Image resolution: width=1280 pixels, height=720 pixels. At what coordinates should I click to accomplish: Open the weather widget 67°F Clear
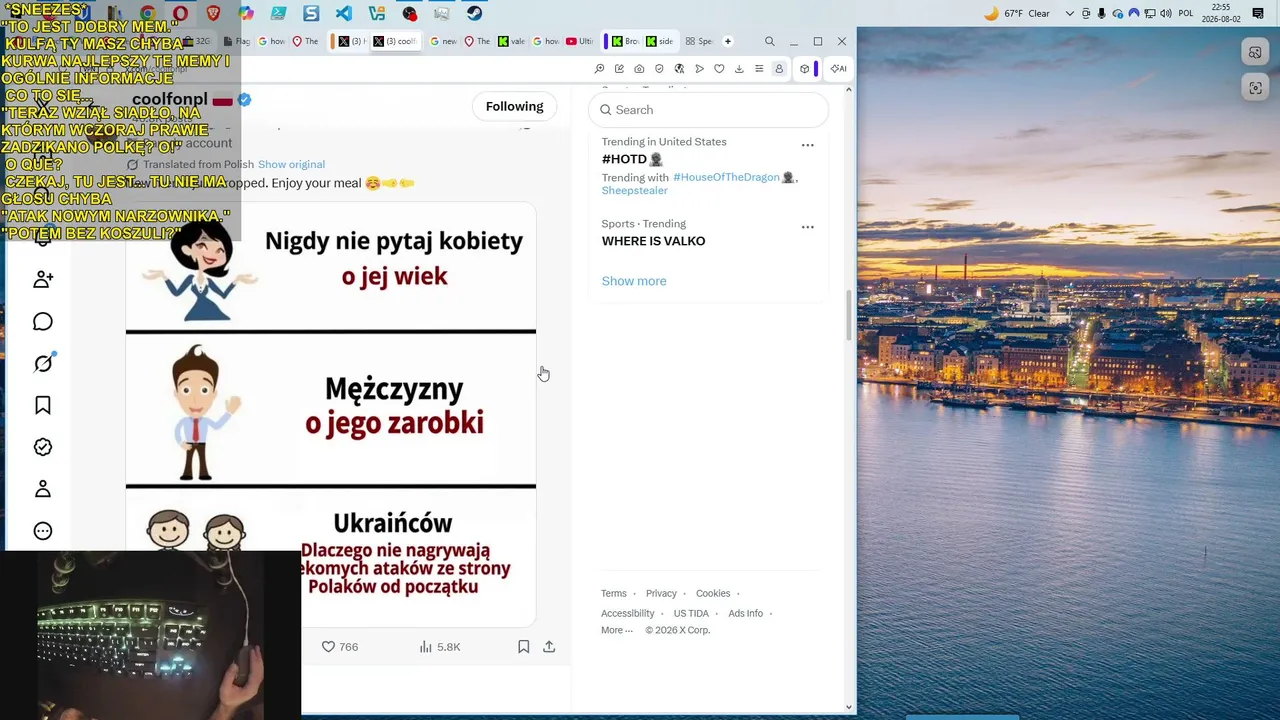point(1017,14)
